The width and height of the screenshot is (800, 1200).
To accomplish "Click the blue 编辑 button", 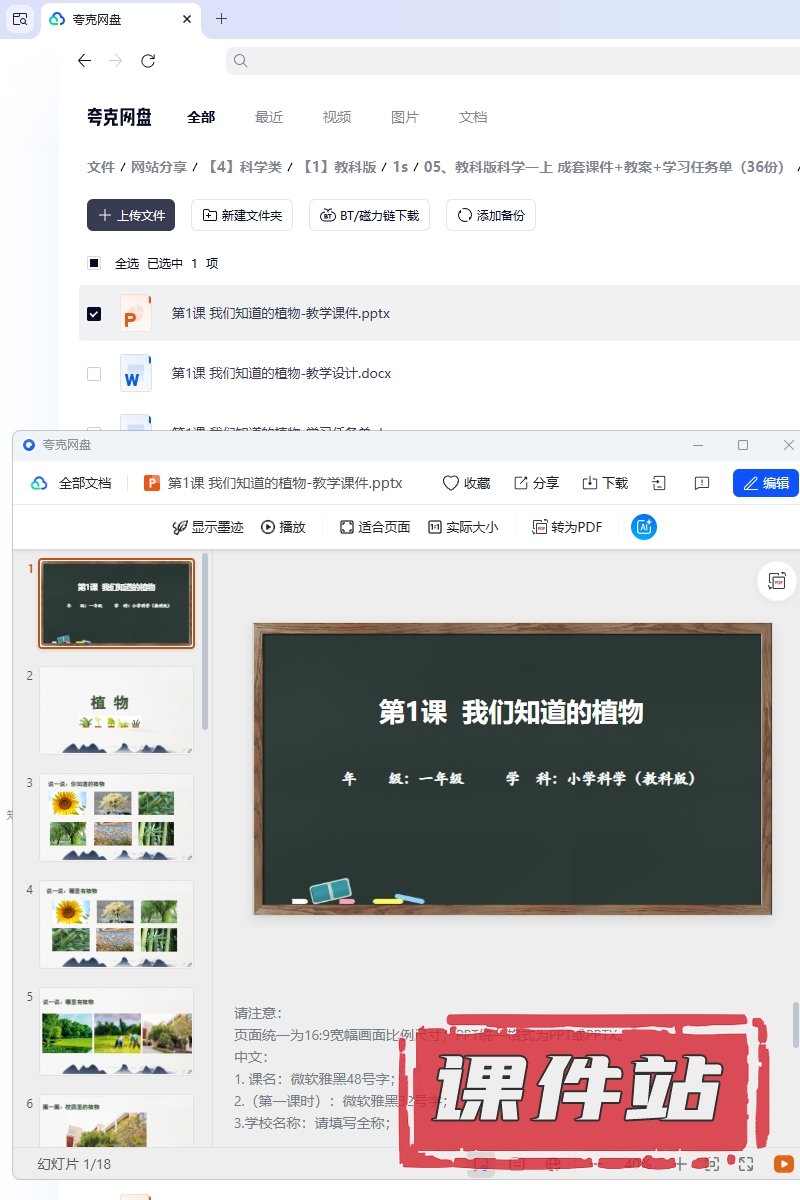I will (x=765, y=483).
